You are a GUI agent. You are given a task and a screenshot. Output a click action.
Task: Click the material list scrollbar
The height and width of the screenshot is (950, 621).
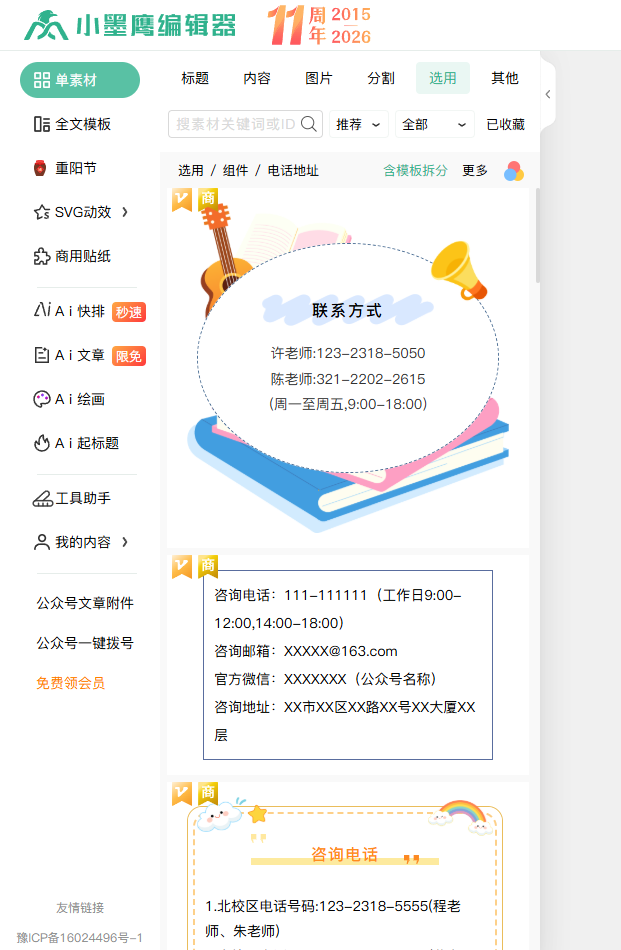click(x=537, y=236)
